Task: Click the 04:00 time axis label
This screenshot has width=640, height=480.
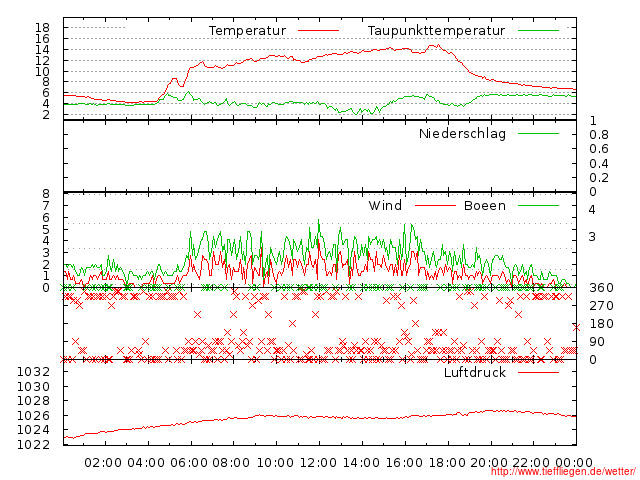Action: click(146, 463)
